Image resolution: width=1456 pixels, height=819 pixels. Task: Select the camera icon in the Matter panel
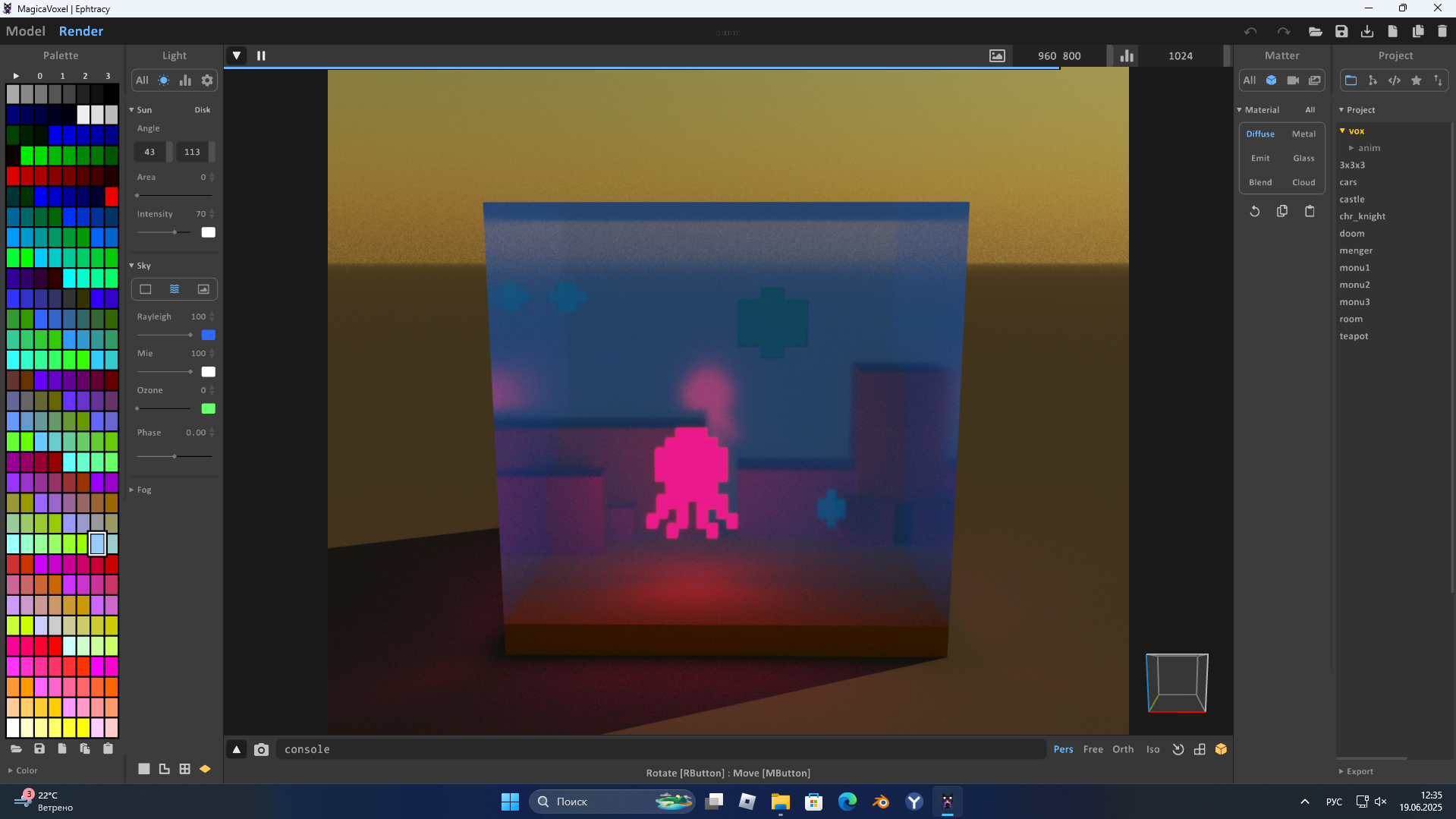click(x=1293, y=80)
